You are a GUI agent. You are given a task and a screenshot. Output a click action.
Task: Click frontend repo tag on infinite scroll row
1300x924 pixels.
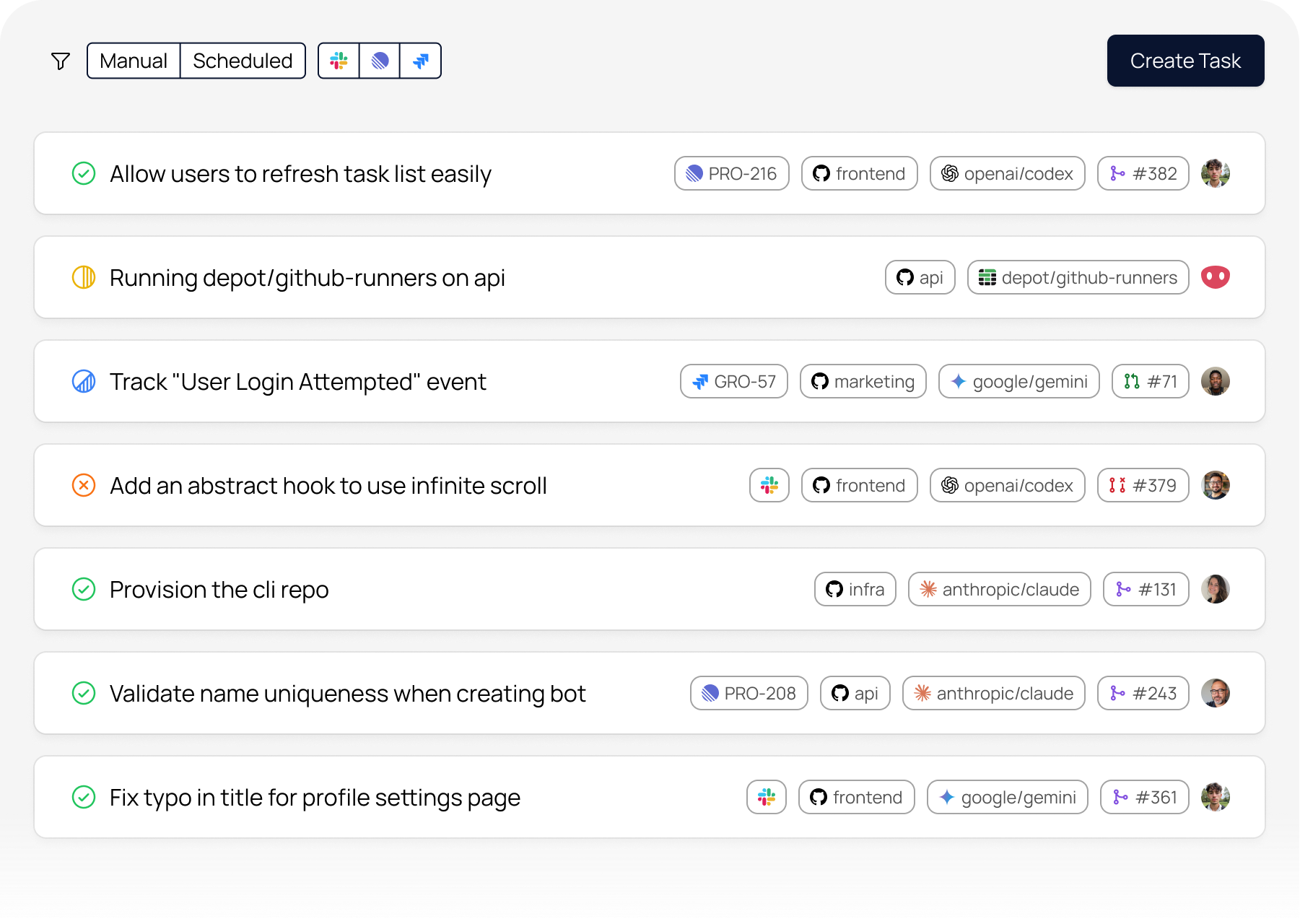[860, 485]
